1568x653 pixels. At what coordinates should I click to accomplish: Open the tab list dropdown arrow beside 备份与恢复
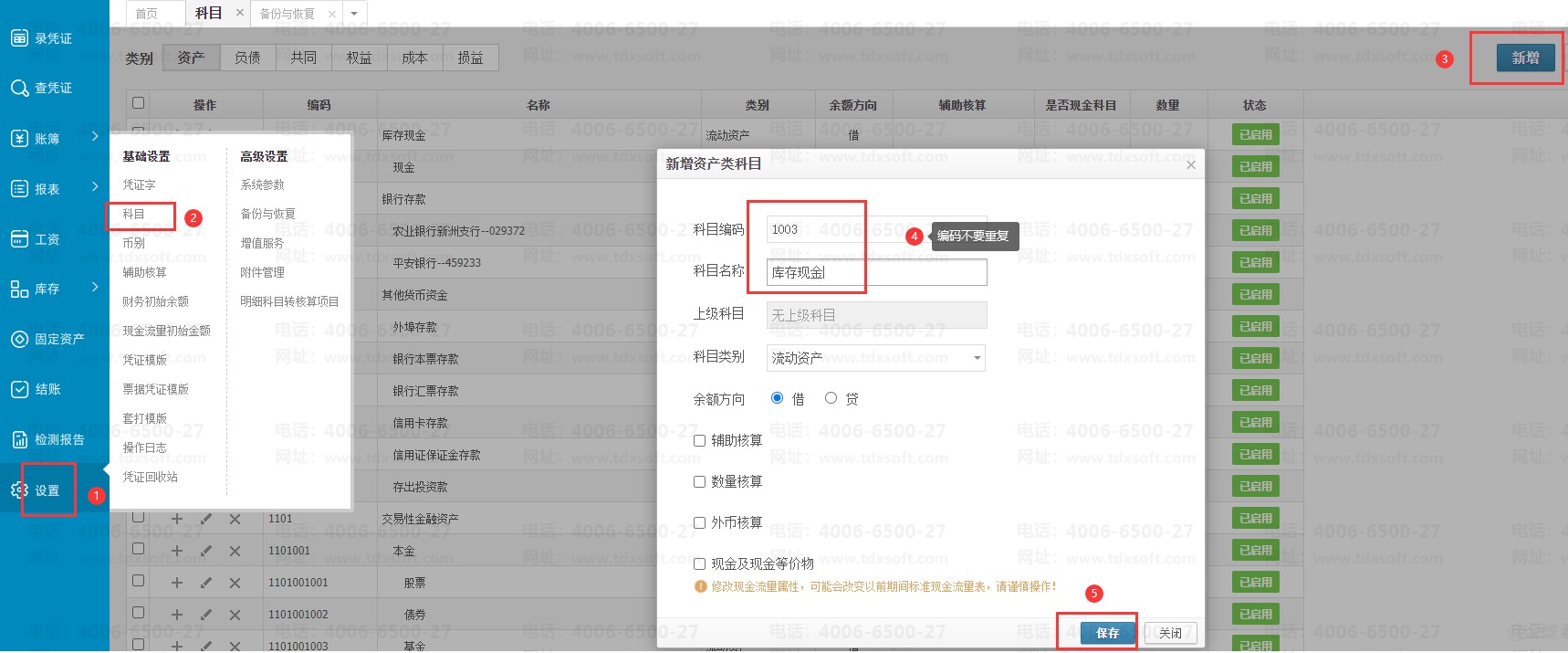pyautogui.click(x=354, y=14)
